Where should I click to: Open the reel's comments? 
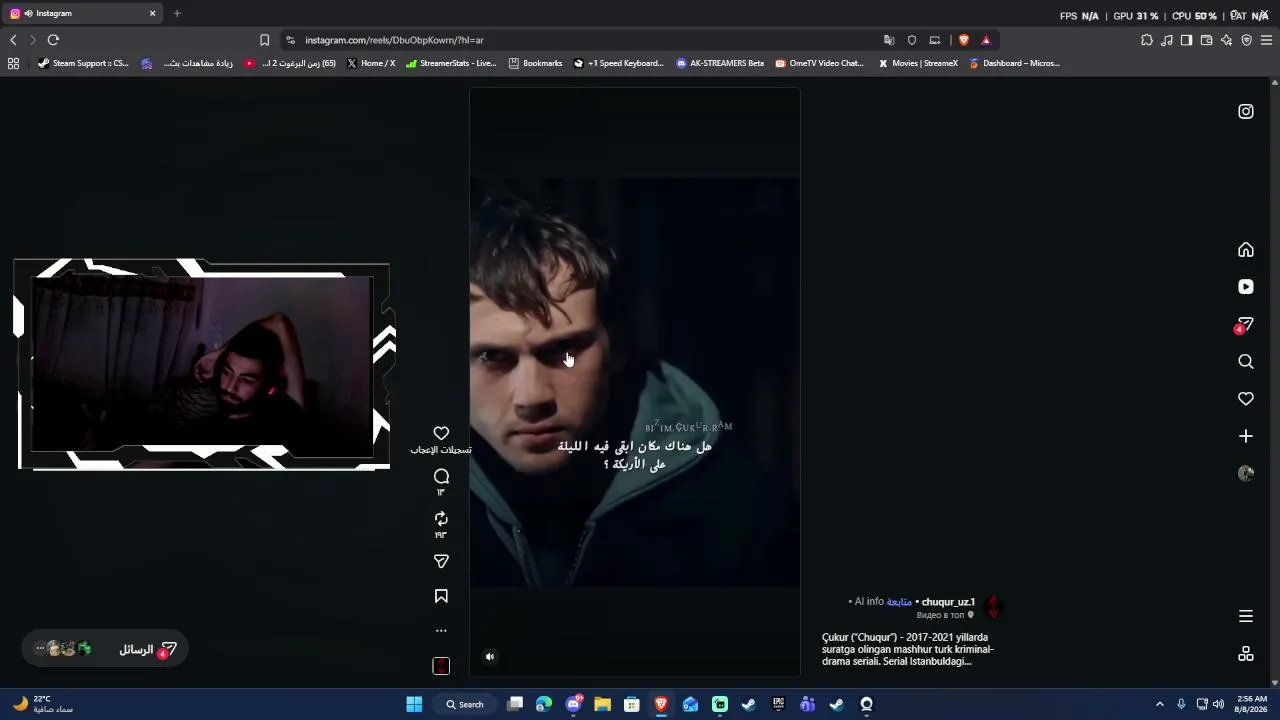coord(441,476)
